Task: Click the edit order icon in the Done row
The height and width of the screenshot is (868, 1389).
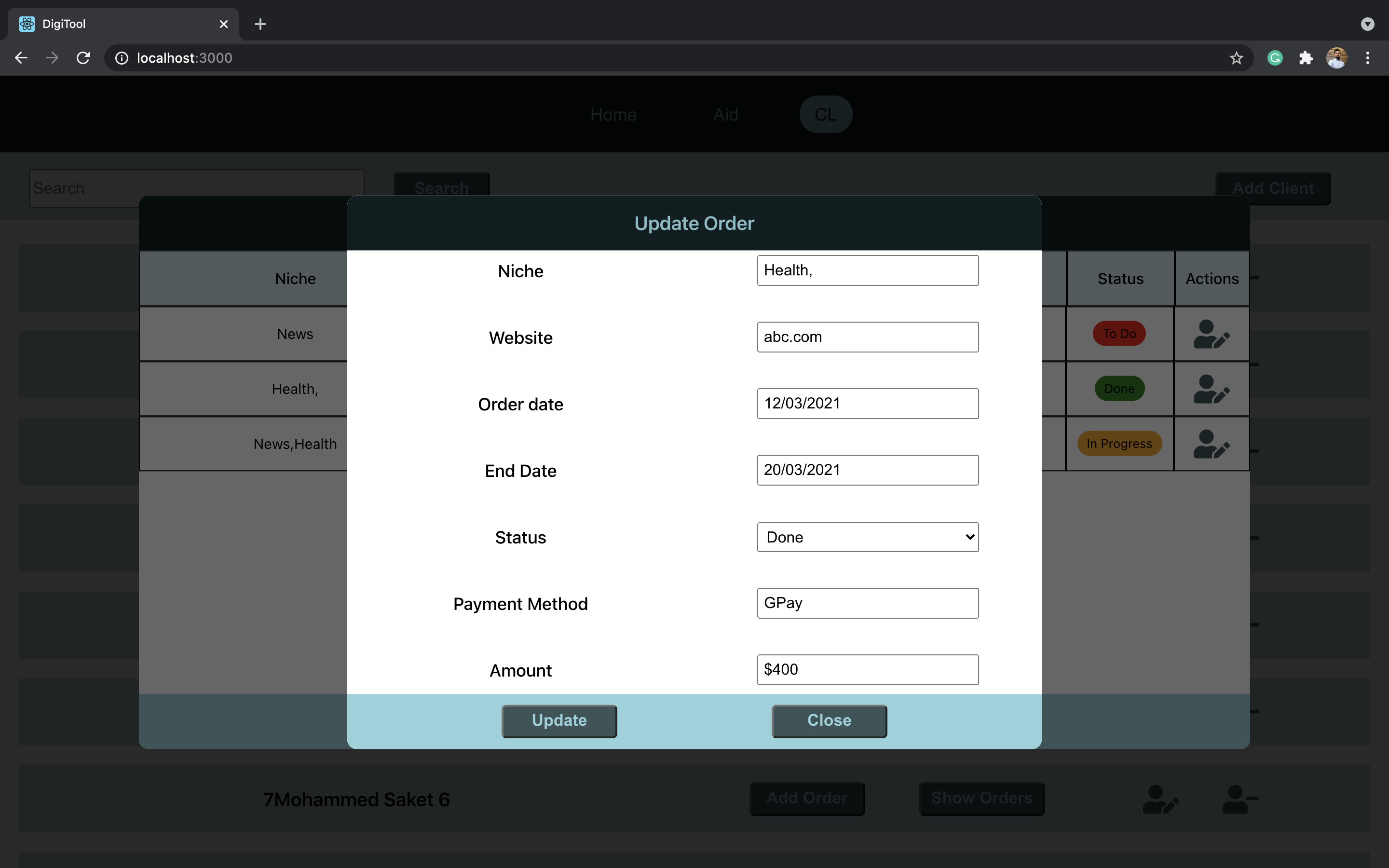Action: click(1211, 389)
